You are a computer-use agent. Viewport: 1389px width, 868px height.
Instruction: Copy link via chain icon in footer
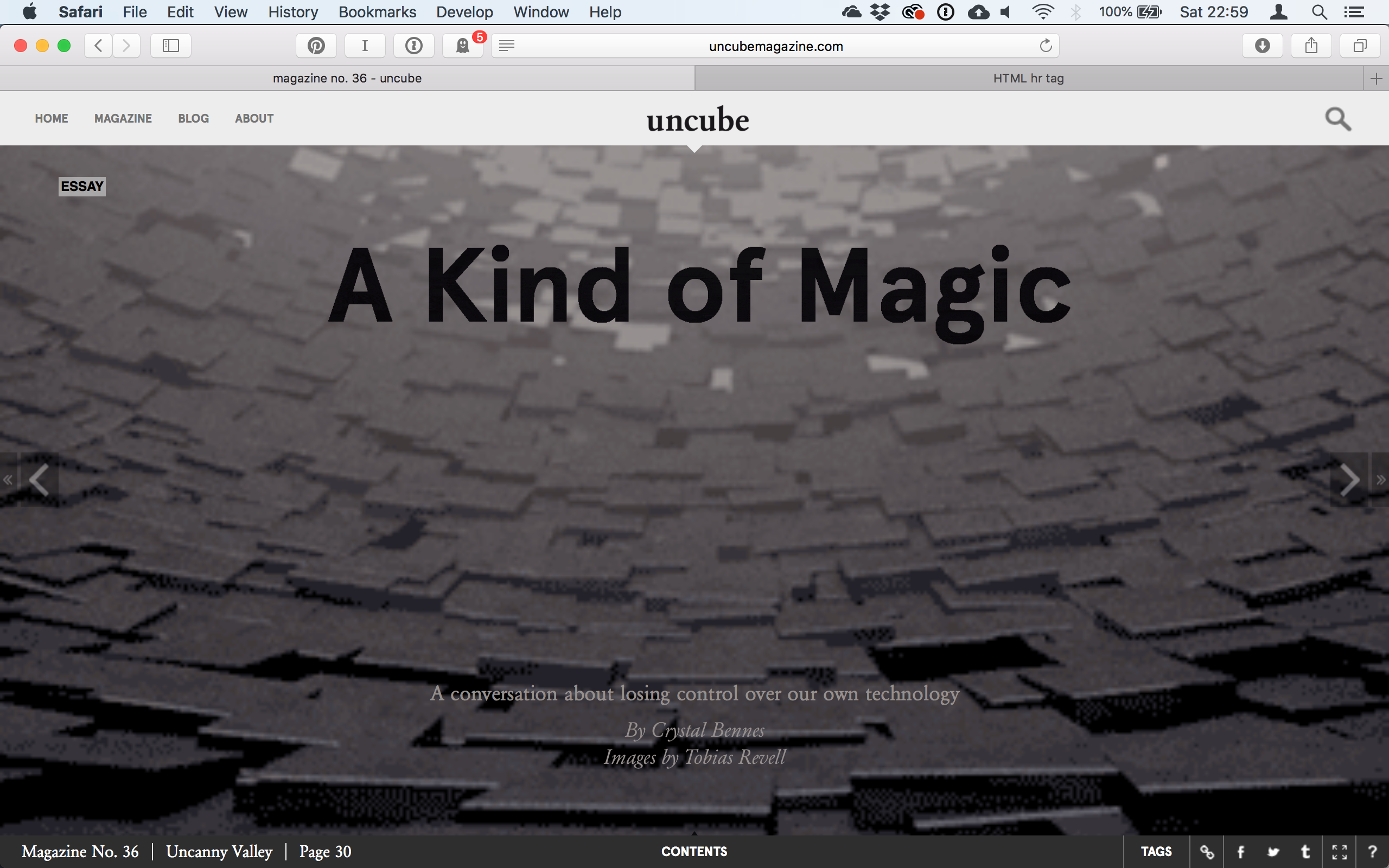[x=1207, y=852]
